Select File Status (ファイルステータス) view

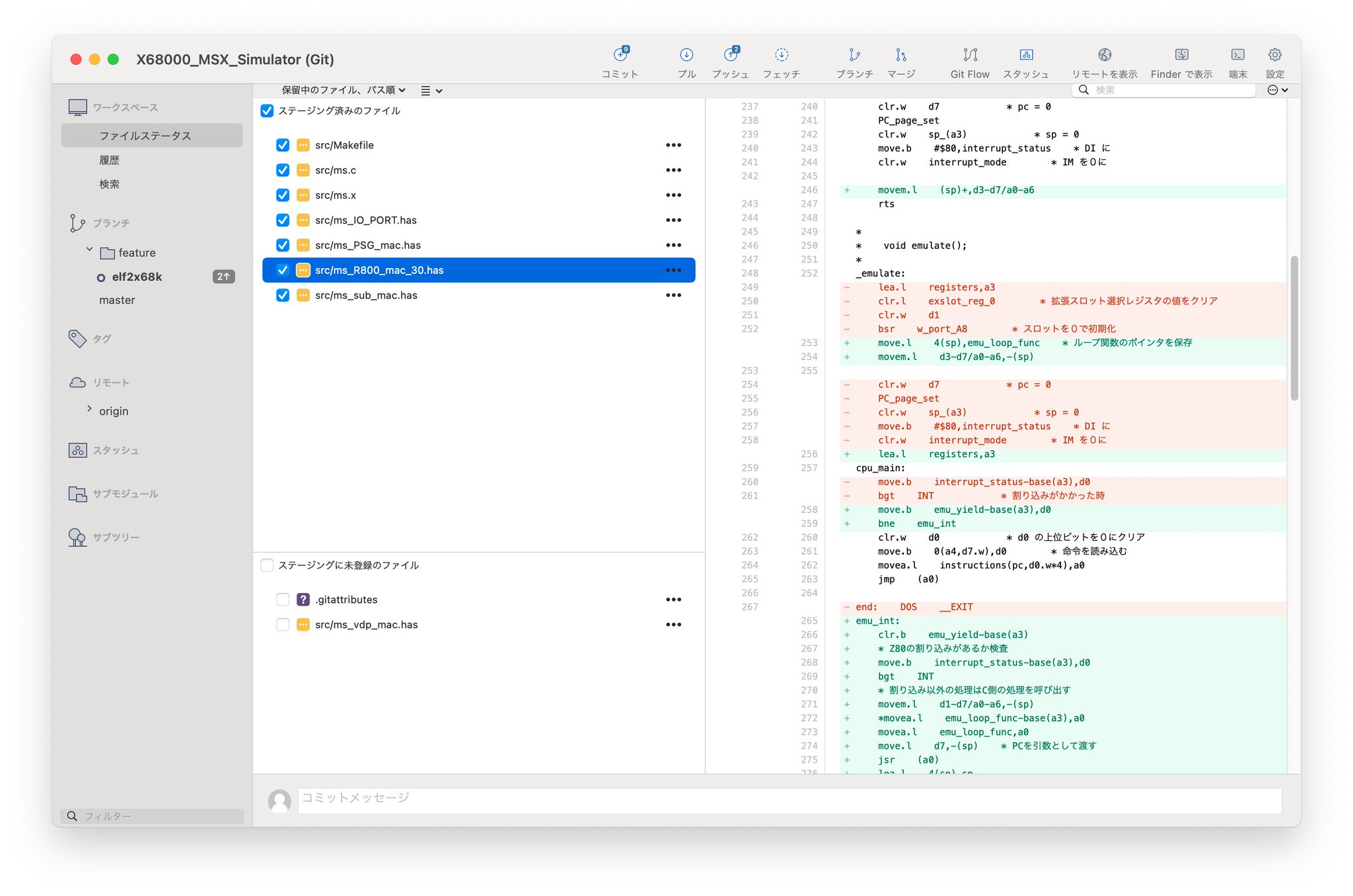point(152,135)
